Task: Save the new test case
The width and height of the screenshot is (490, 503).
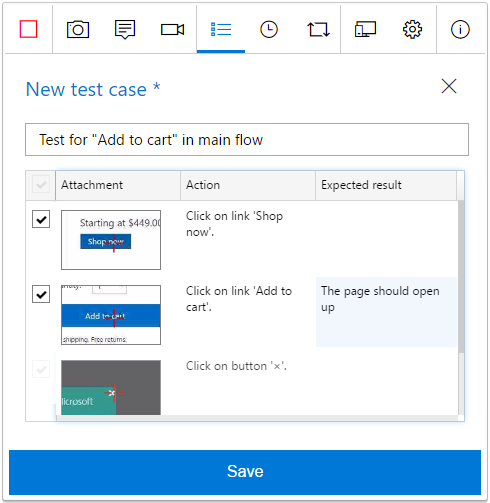Action: (x=245, y=472)
